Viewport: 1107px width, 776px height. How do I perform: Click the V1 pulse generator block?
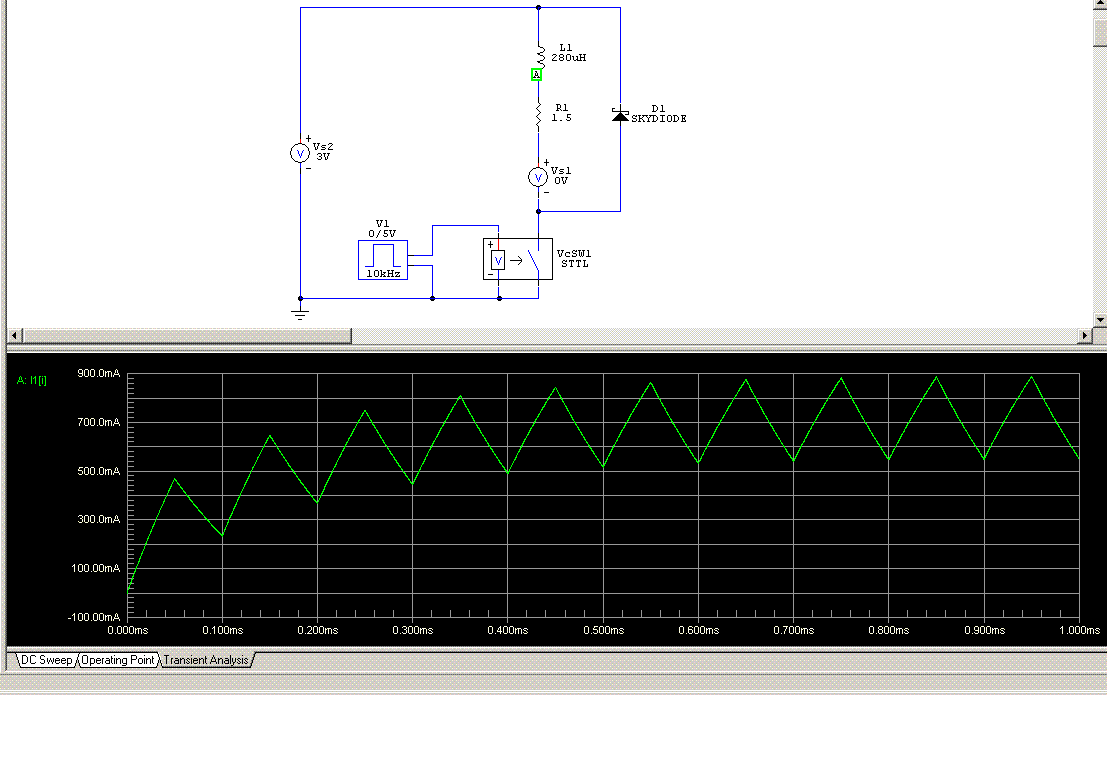(x=384, y=260)
